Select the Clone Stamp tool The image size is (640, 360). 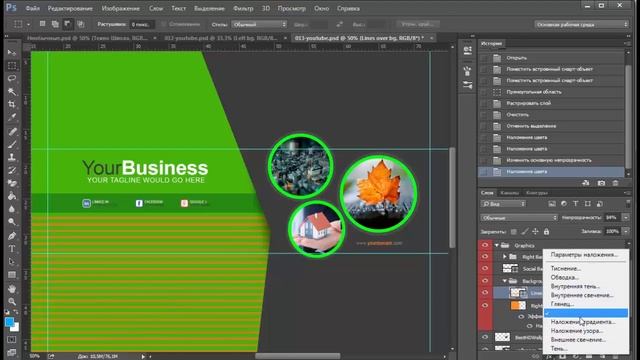tap(12, 157)
